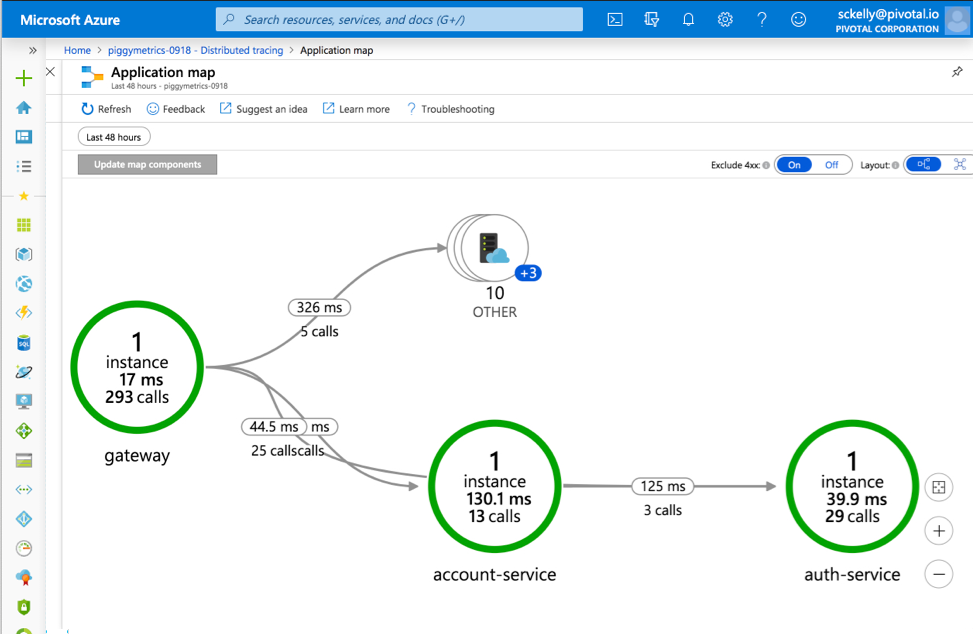The width and height of the screenshot is (973, 634).
Task: Open the Favorites star in the sidebar
Action: click(x=22, y=196)
